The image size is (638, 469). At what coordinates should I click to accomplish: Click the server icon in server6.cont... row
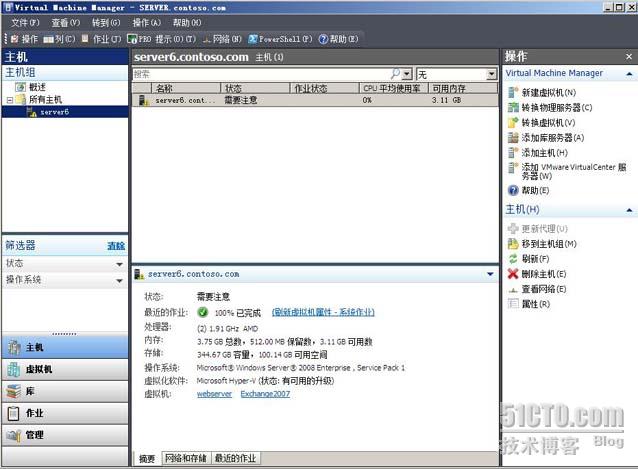(x=143, y=100)
